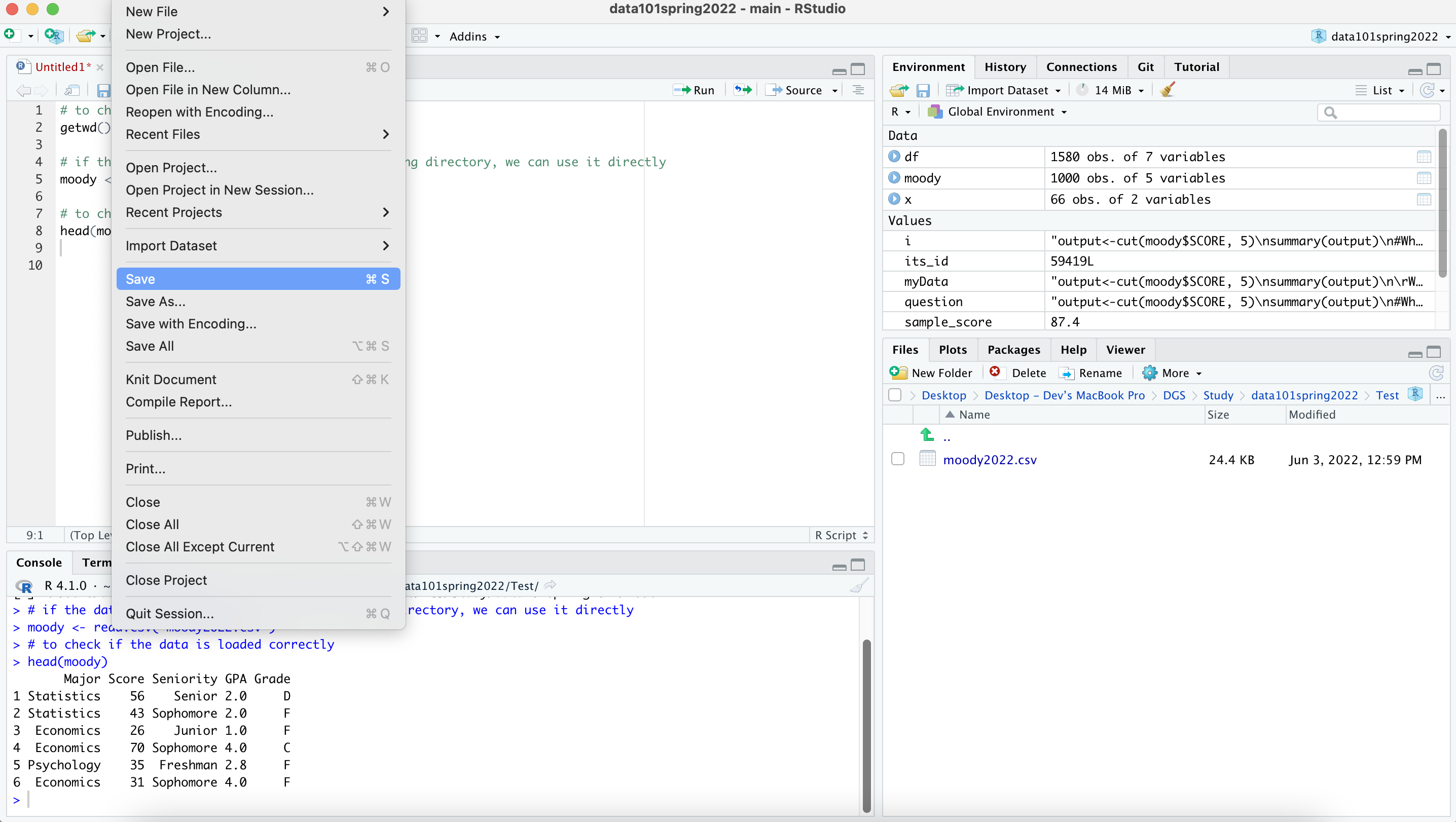
Task: Expand the moody data frame details
Action: click(x=894, y=178)
